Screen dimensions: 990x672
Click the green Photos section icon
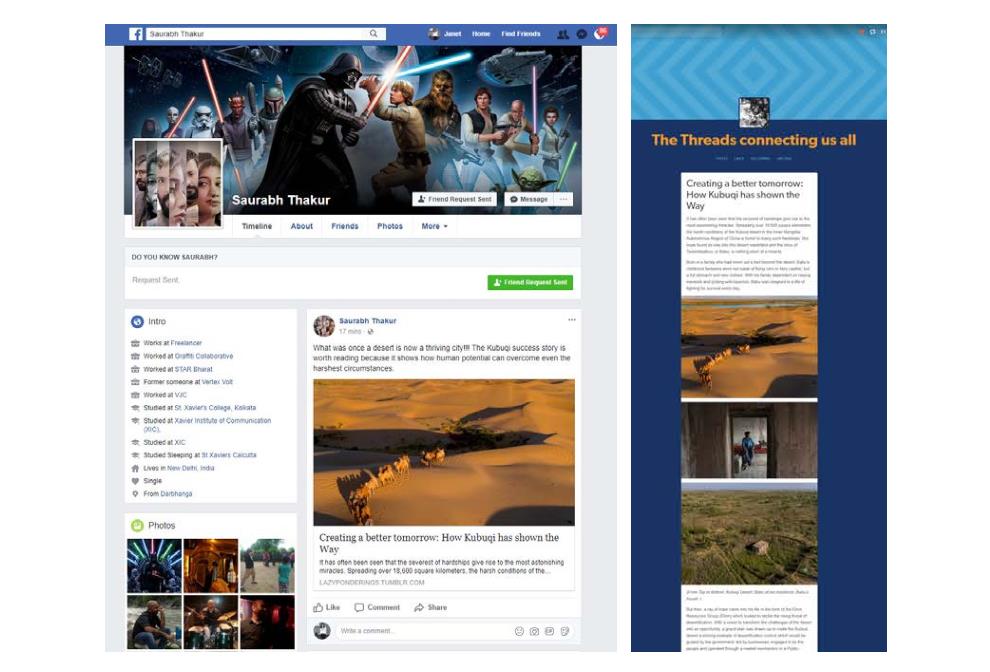[x=137, y=525]
